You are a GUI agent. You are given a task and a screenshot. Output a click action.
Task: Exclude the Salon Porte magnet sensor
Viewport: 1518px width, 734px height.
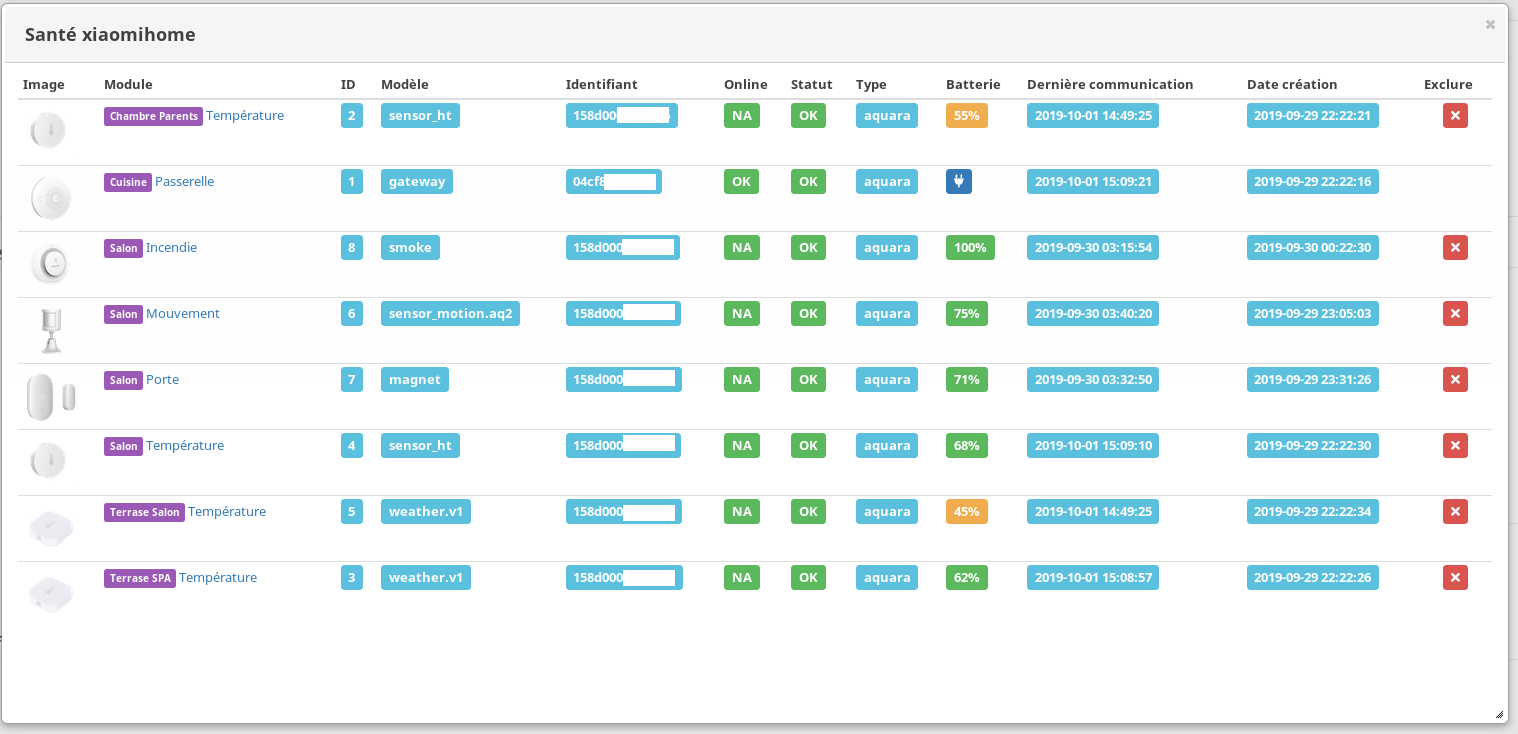pyautogui.click(x=1455, y=380)
